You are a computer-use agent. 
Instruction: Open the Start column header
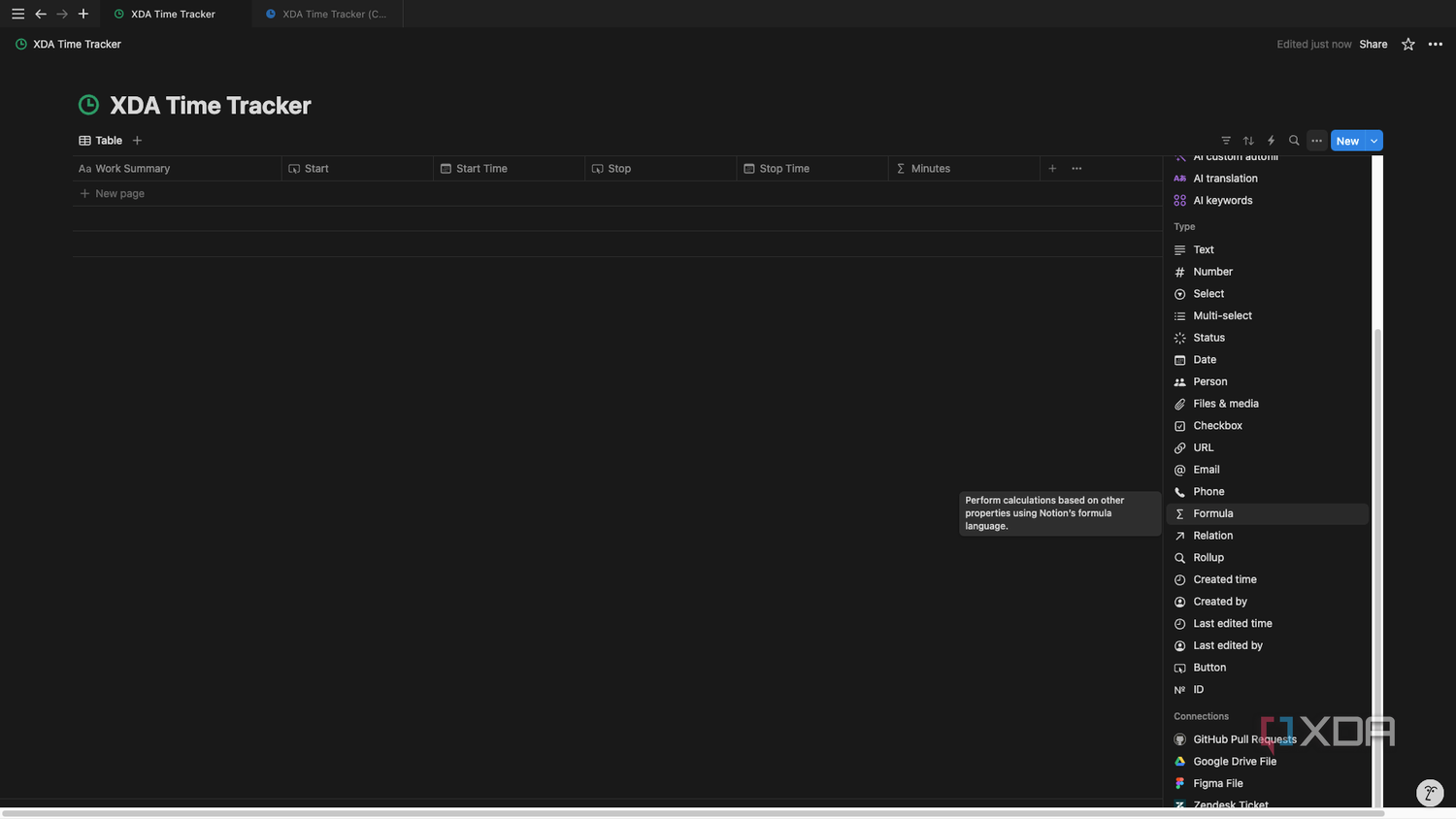(x=357, y=169)
